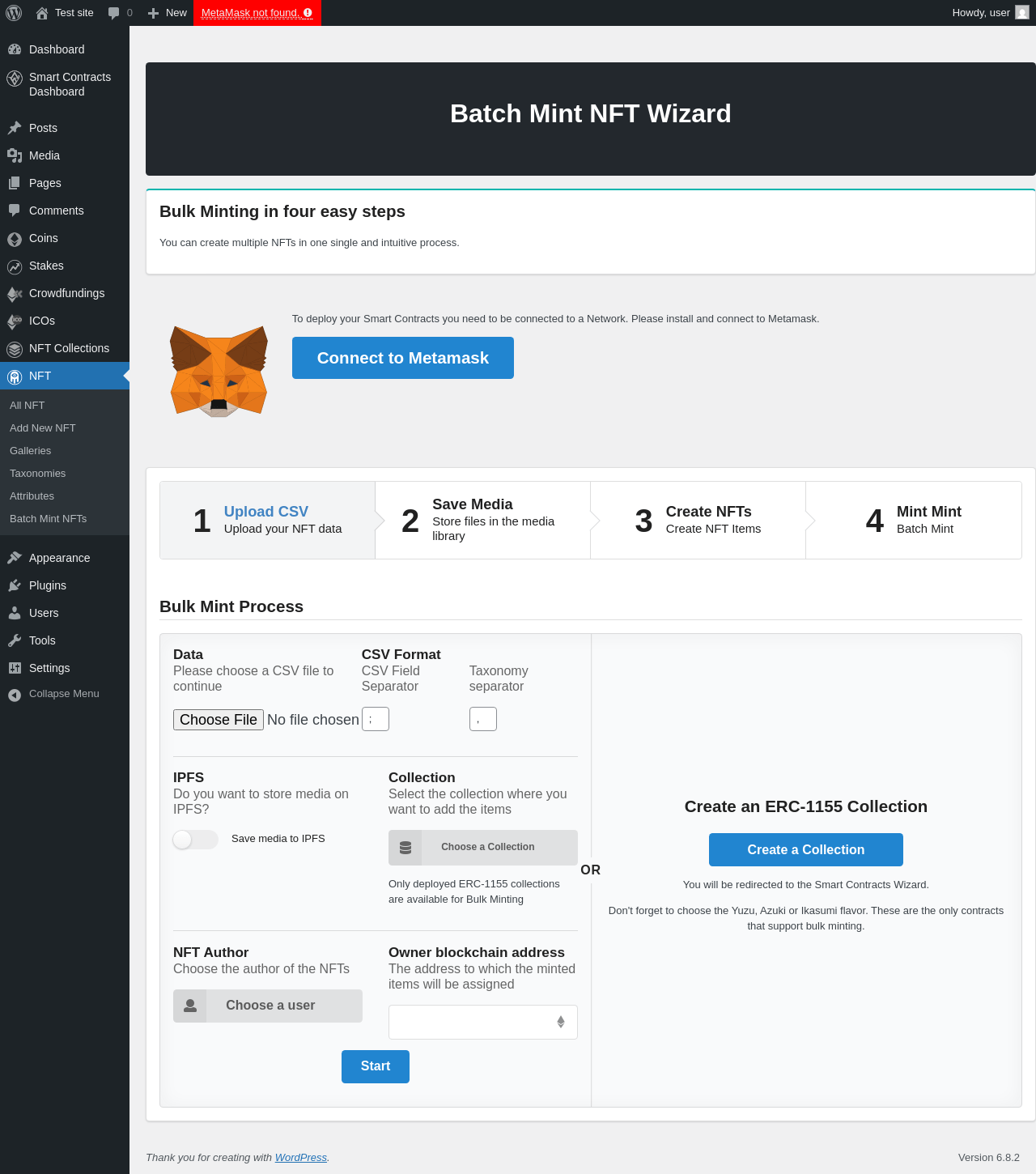The image size is (1036, 1174).
Task: Click the WordPress logo icon
Action: 14,13
